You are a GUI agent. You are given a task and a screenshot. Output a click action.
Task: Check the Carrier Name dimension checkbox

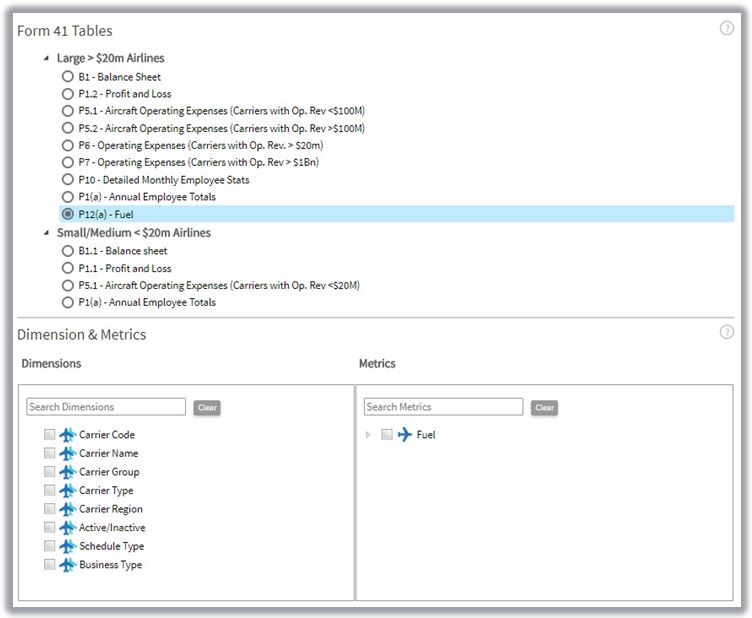click(49, 454)
